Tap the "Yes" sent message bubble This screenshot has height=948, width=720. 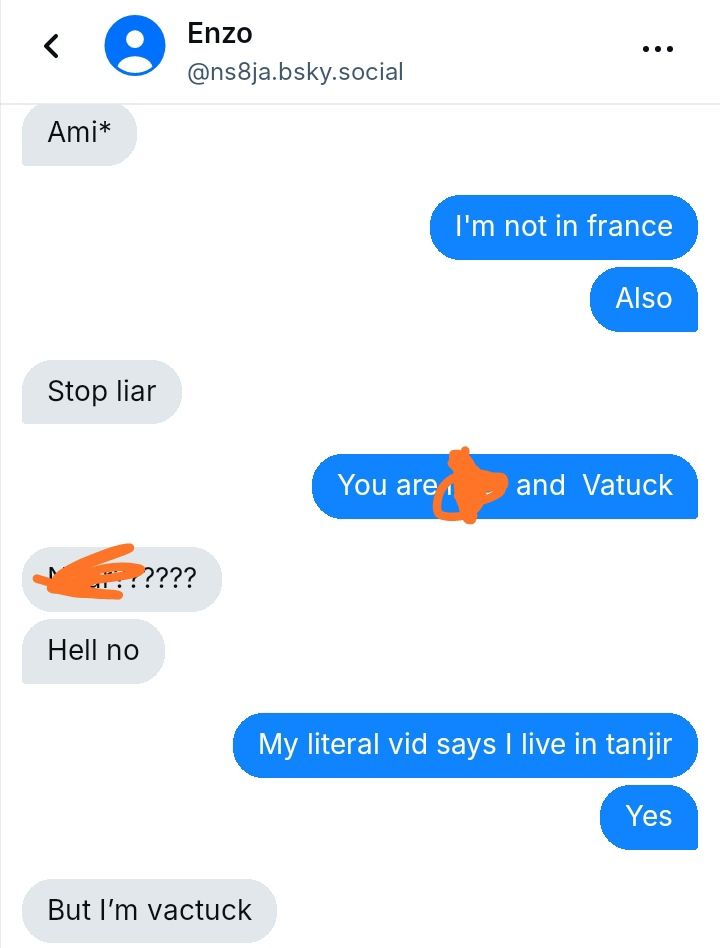point(649,817)
